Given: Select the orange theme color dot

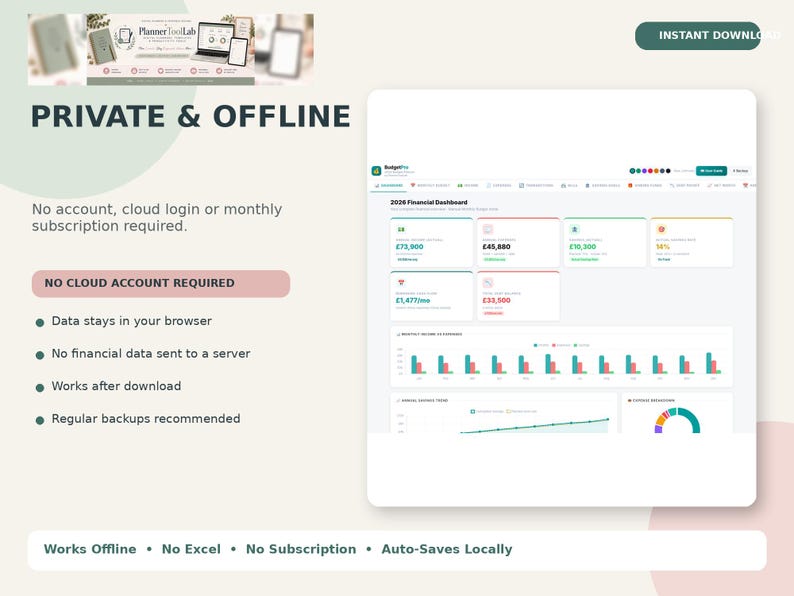Looking at the screenshot, I should tap(656, 171).
